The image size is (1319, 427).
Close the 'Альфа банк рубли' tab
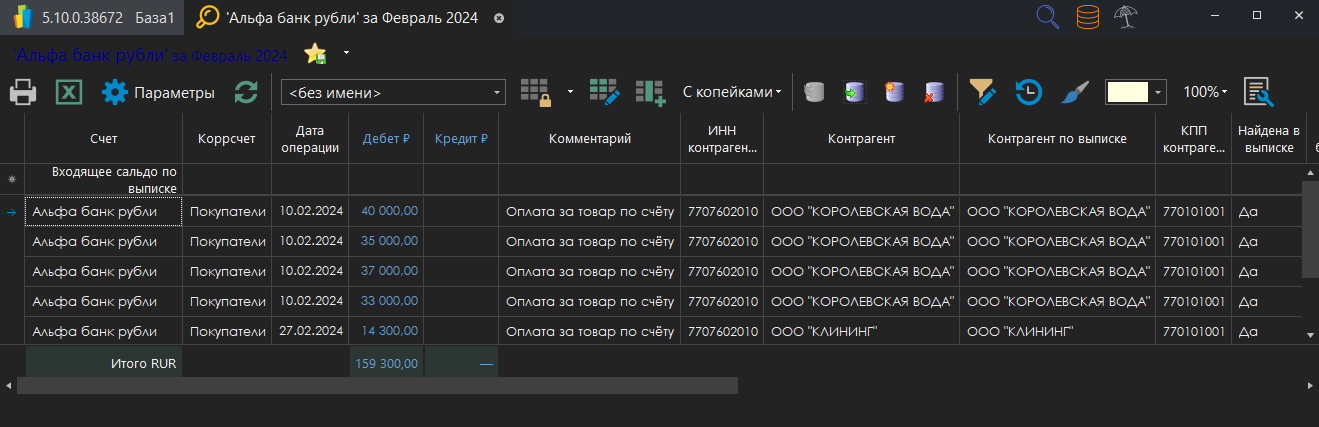pos(499,18)
